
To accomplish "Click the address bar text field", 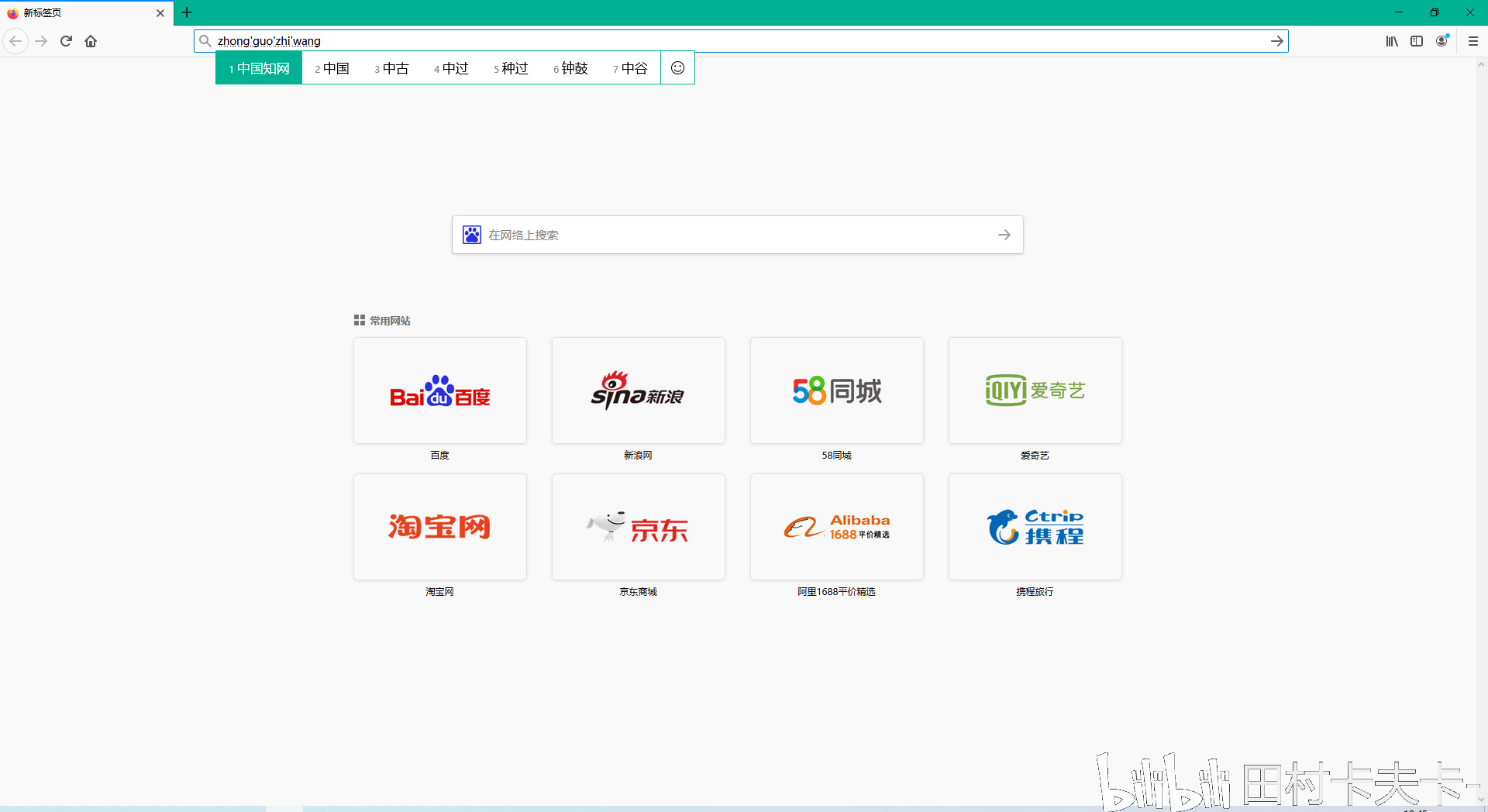I will (x=741, y=41).
